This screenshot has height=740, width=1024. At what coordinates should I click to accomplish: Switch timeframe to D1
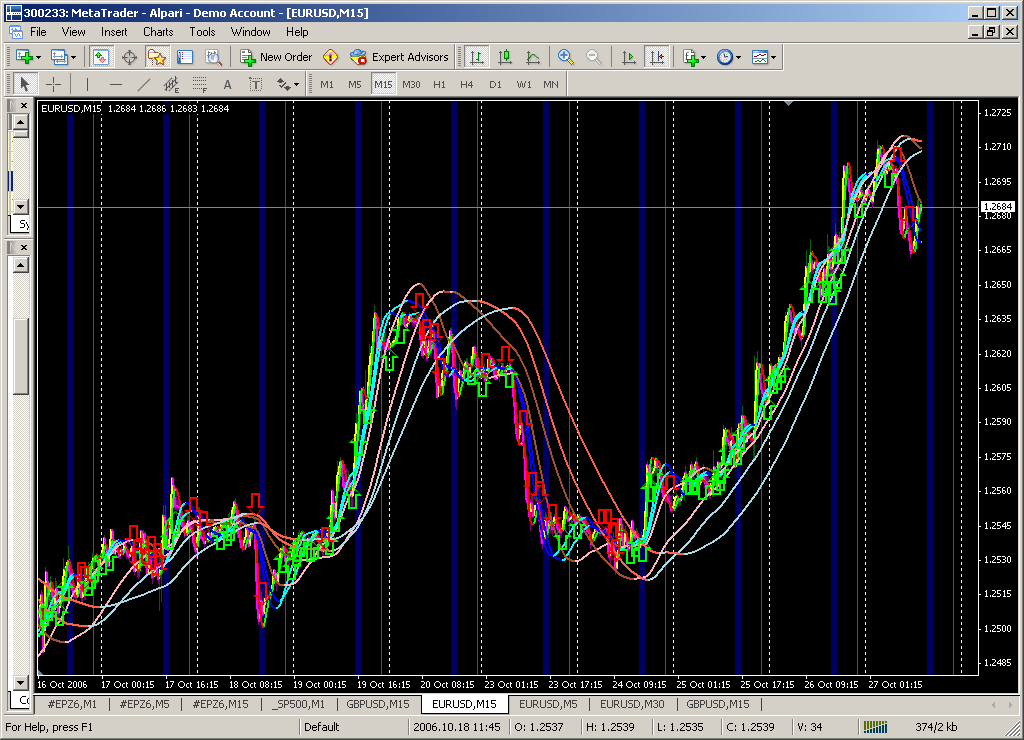[495, 84]
